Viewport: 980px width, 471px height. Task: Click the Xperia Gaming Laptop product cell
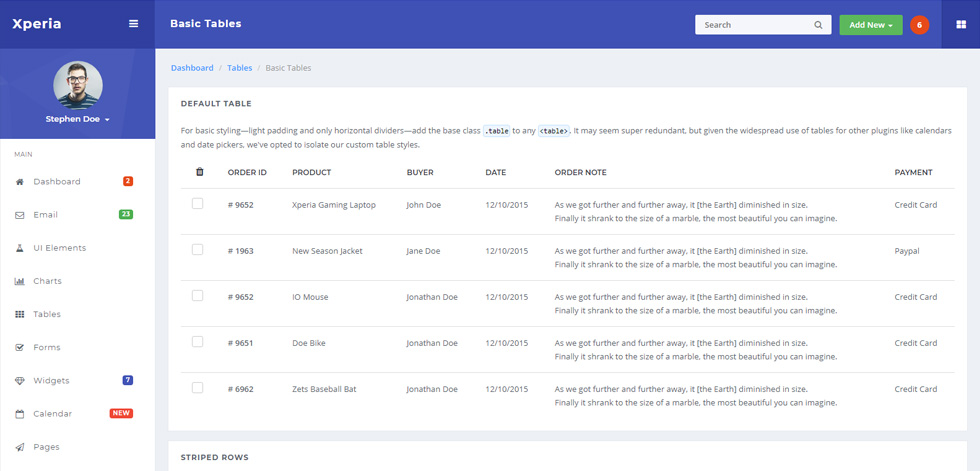[334, 205]
